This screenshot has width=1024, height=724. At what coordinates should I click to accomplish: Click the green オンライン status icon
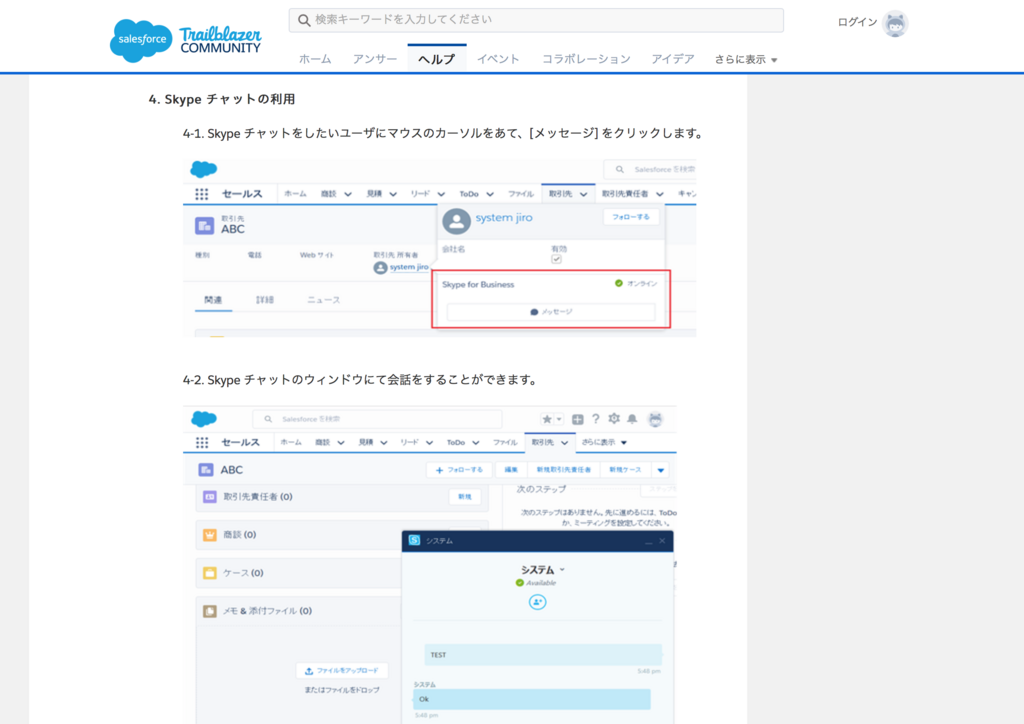click(x=618, y=283)
